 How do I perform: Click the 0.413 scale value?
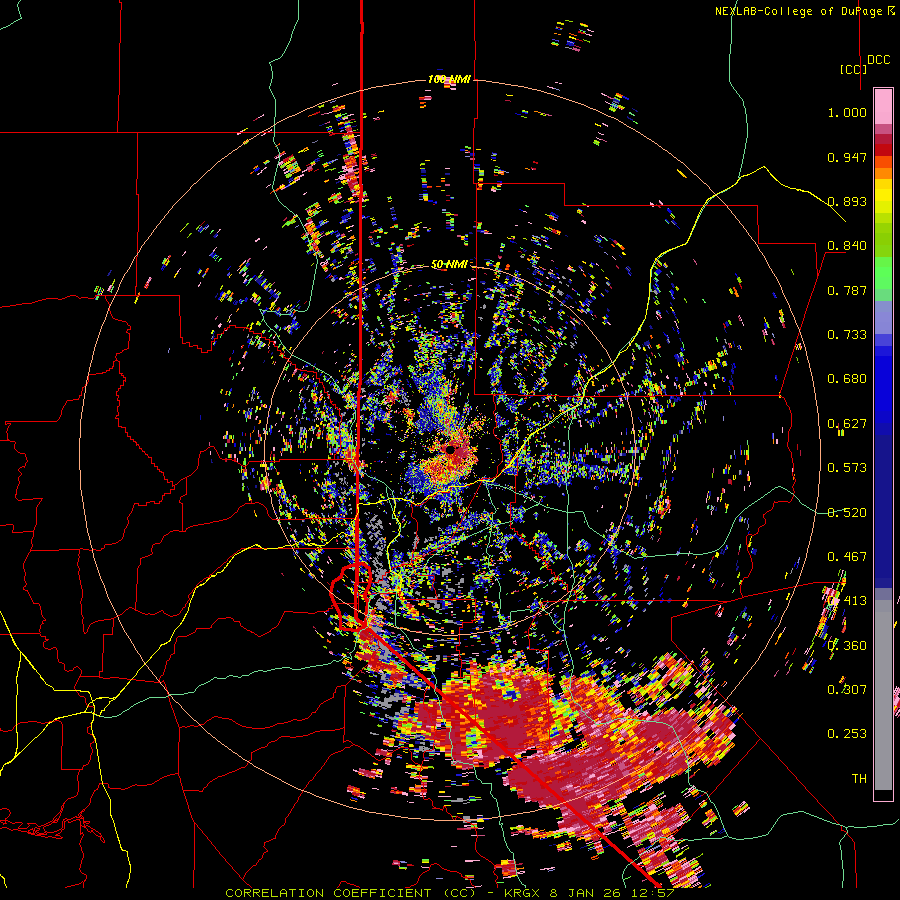[847, 601]
